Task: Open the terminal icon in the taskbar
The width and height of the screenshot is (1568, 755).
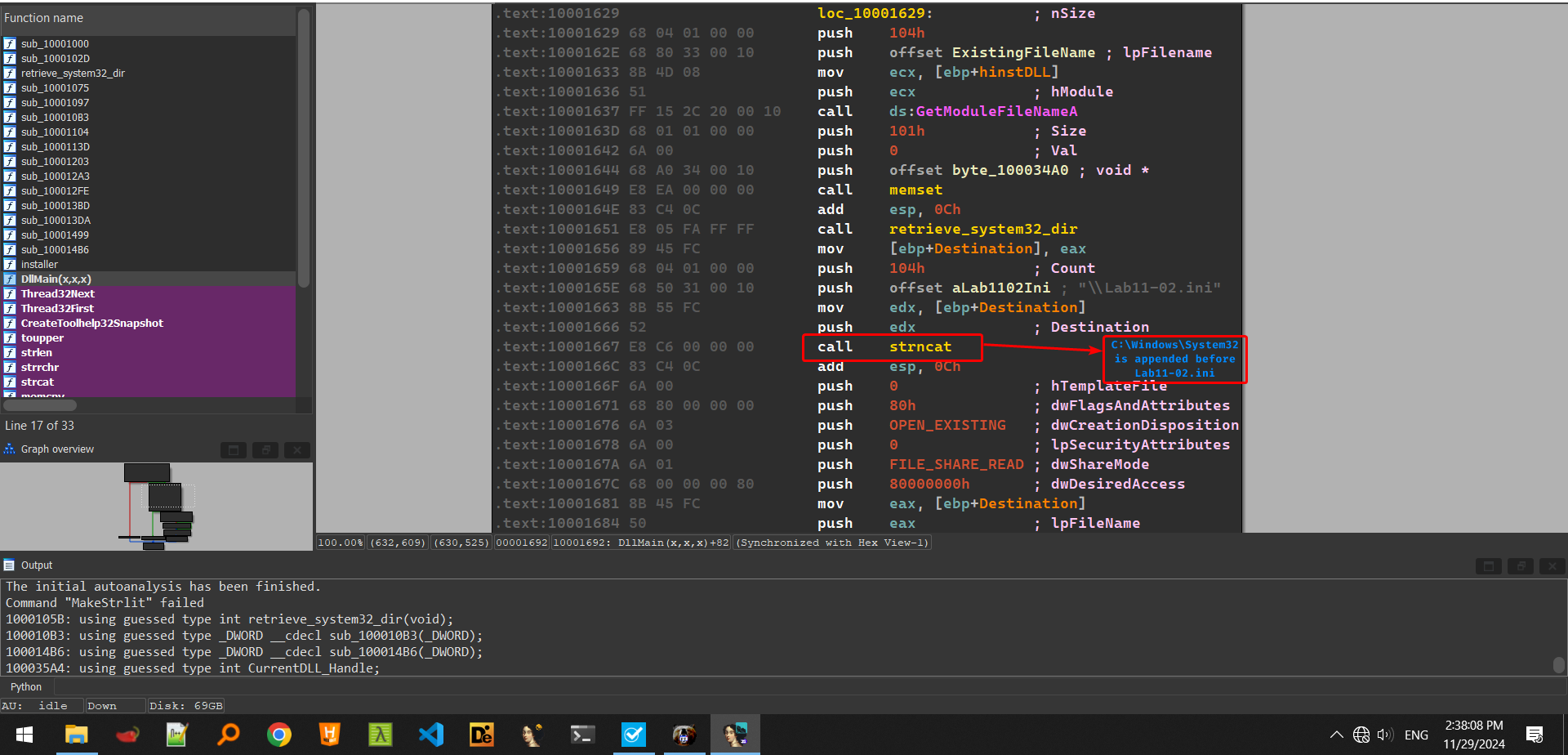Action: tap(582, 735)
